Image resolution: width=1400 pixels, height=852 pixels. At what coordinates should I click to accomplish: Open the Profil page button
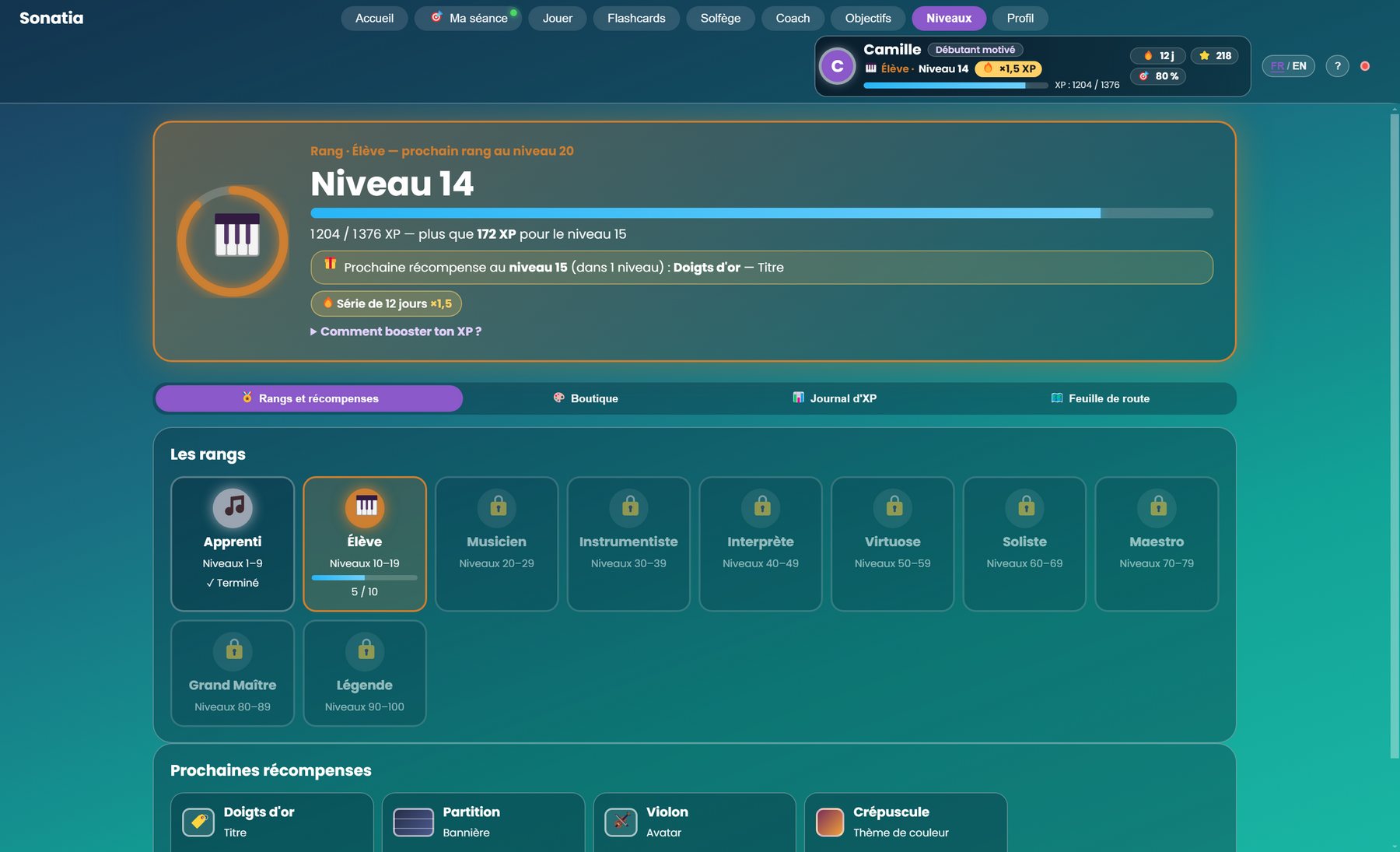pos(1020,18)
